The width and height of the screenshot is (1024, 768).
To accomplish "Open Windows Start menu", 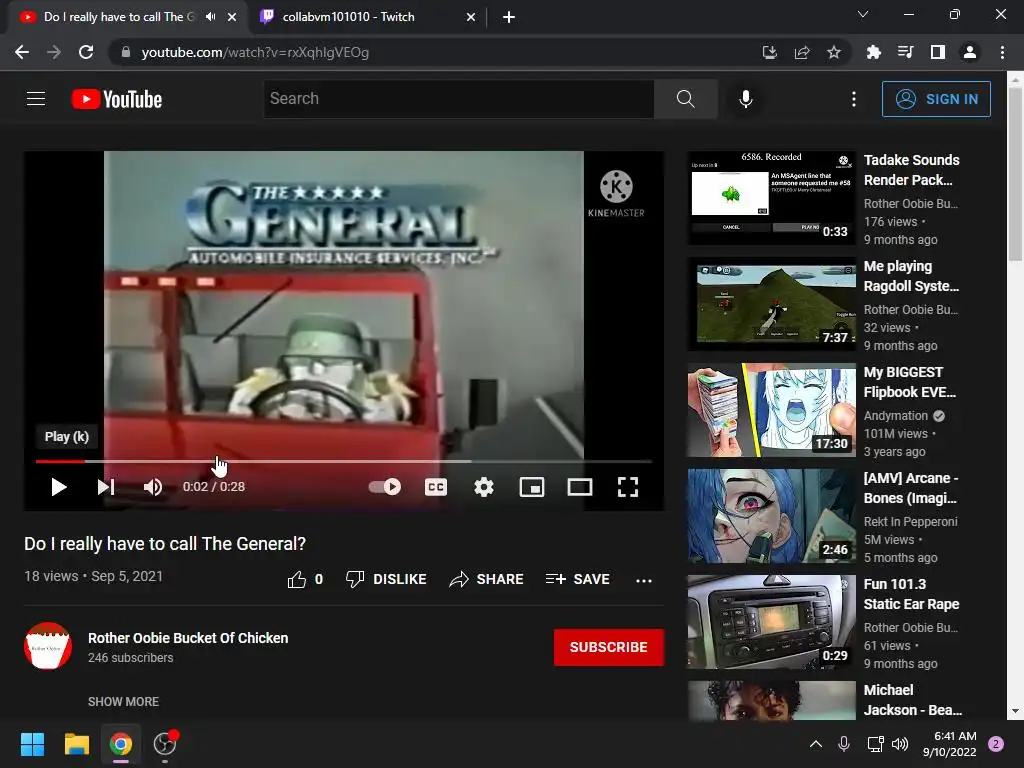I will tap(32, 744).
